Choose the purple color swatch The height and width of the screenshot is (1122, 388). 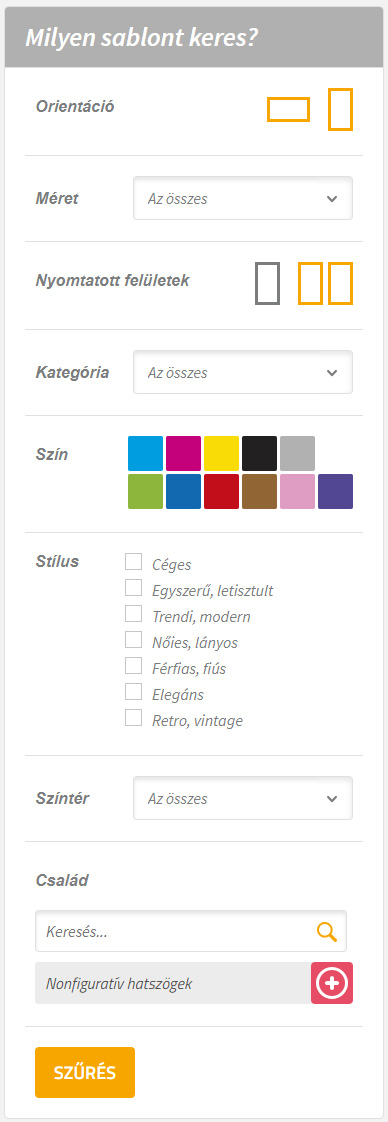(335, 491)
